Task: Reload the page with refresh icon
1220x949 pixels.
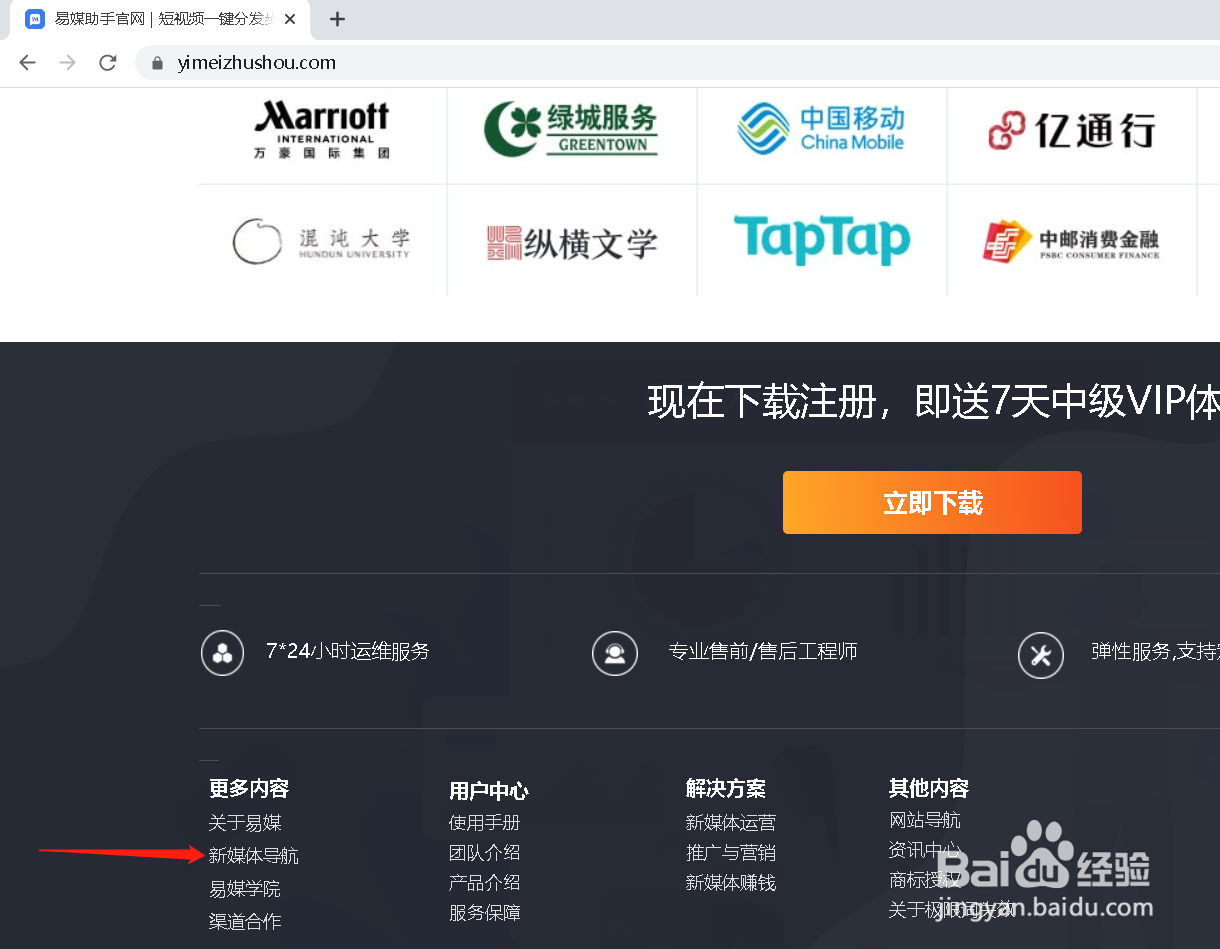Action: (x=108, y=63)
